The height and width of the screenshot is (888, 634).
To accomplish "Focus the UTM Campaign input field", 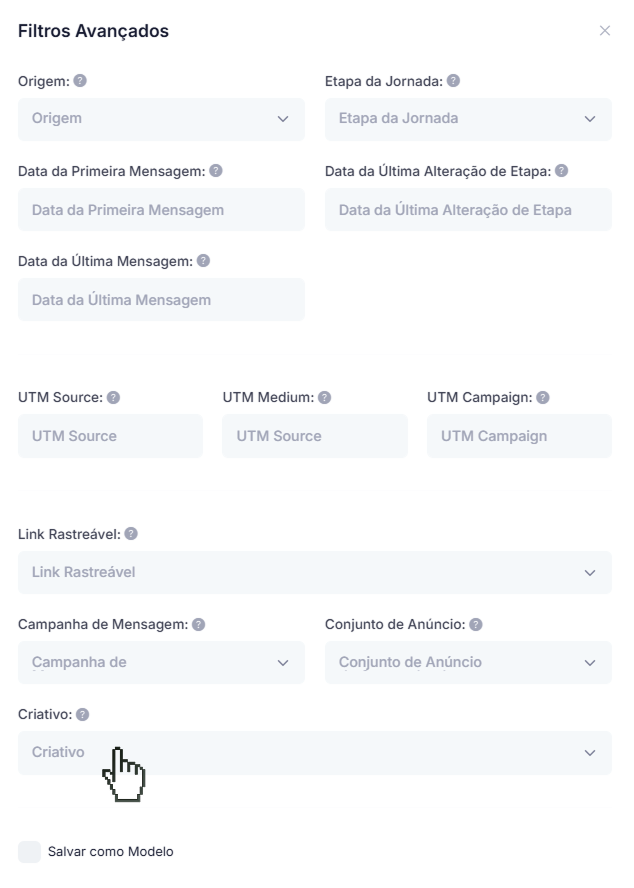I will coord(519,437).
